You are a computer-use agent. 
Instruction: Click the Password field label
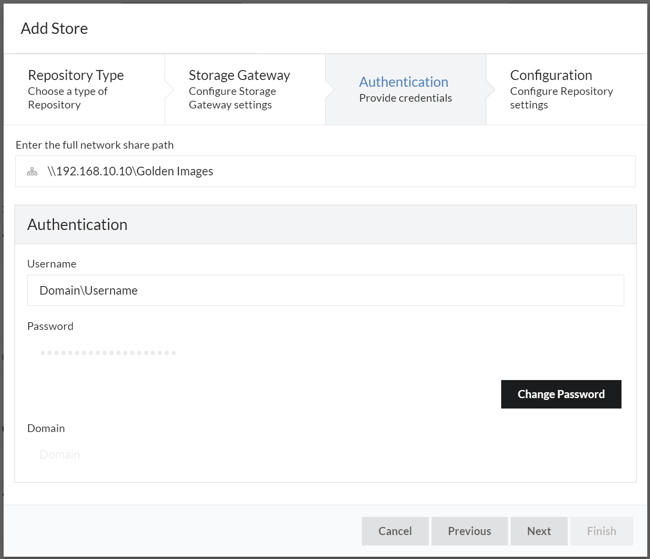click(x=50, y=326)
